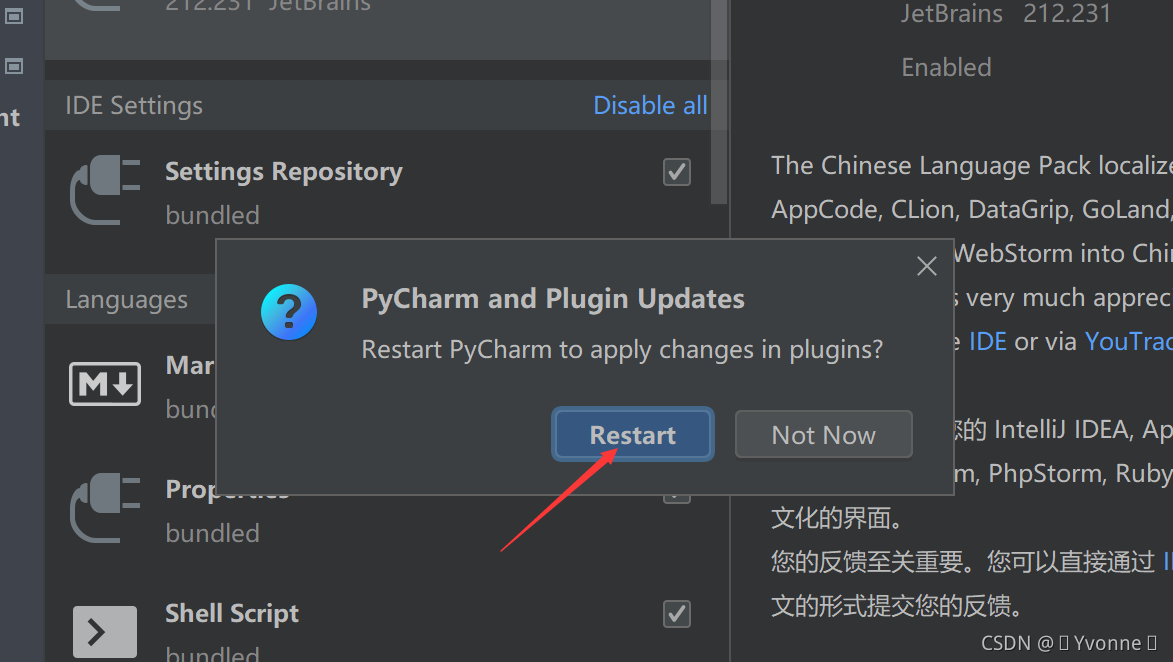Click the top left-sidebar window icon
The width and height of the screenshot is (1173, 662).
coord(14,16)
